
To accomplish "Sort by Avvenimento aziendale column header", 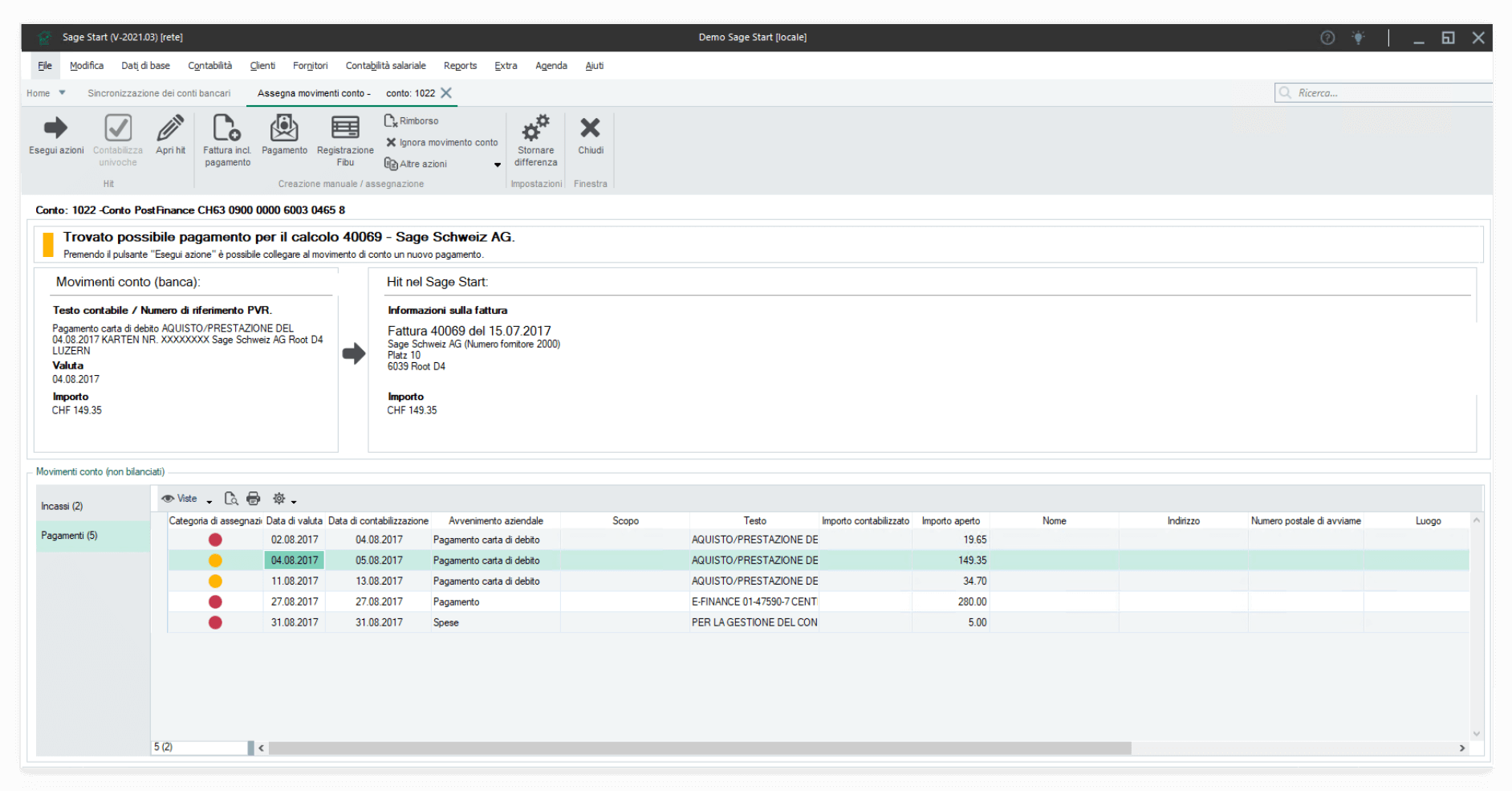I will (x=495, y=521).
